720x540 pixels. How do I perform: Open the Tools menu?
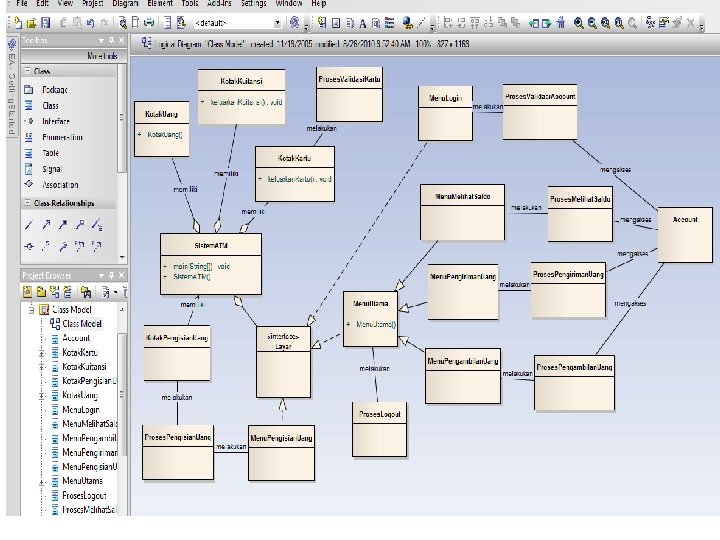[x=190, y=3]
